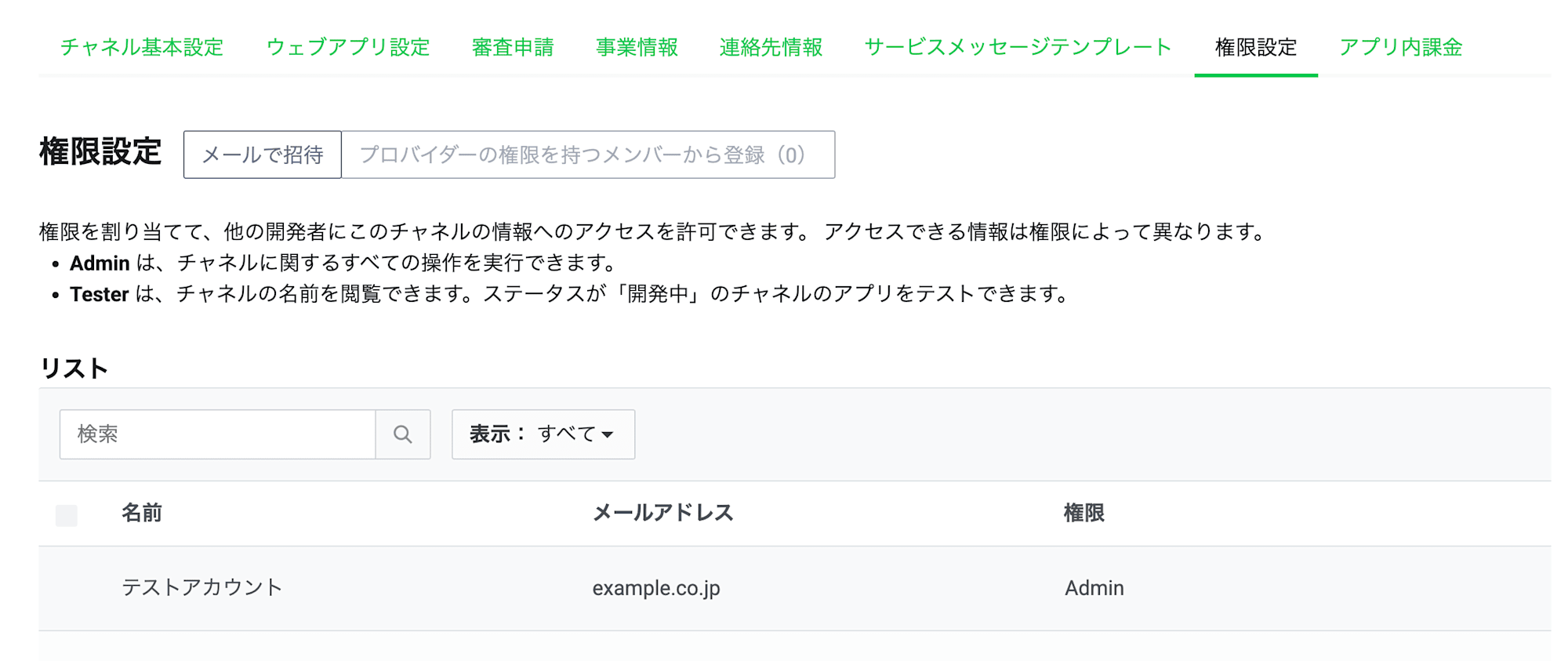Switch to サービスメッセージテンプレート tab

point(1018,47)
